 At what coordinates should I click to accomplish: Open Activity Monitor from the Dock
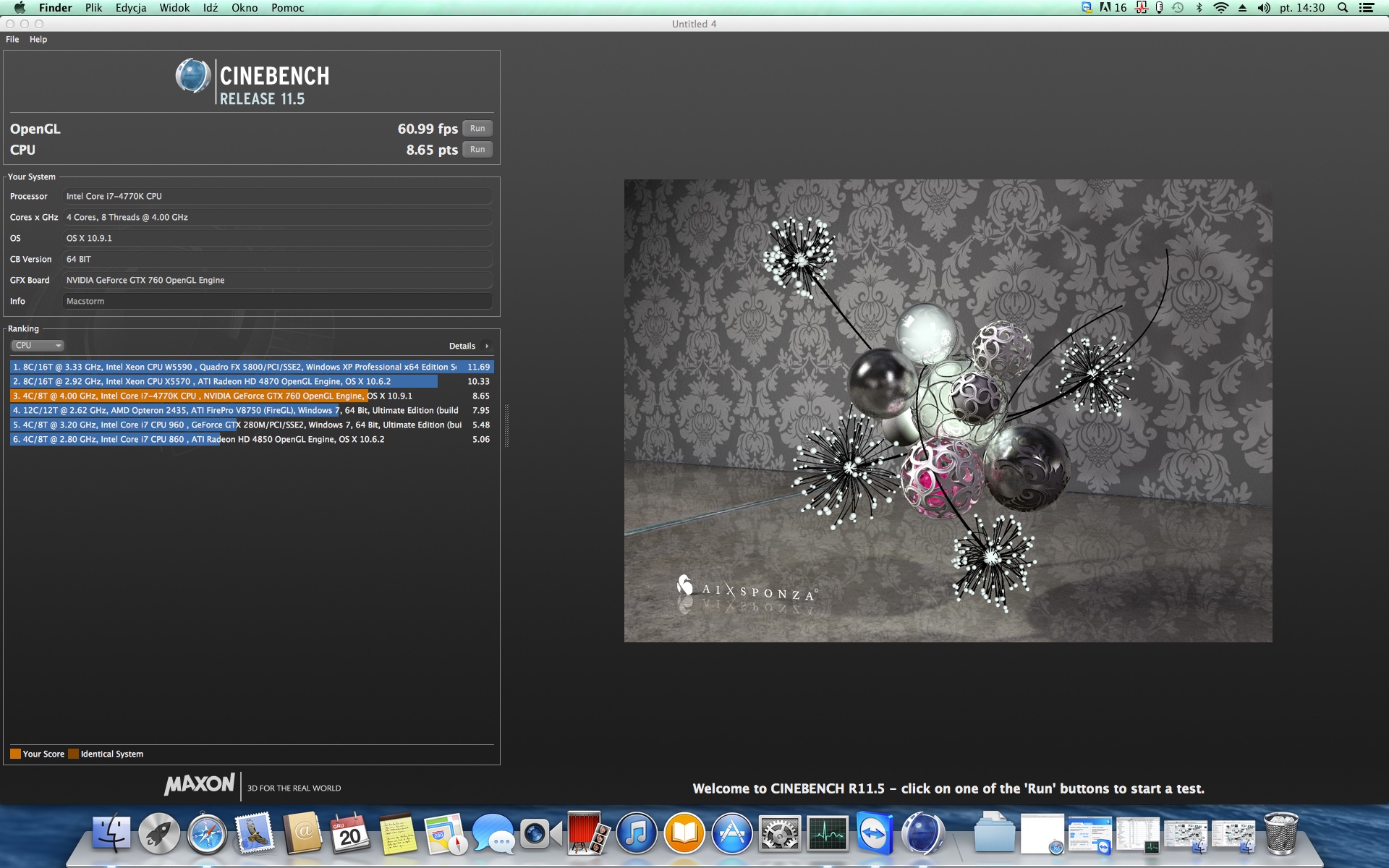(x=828, y=833)
